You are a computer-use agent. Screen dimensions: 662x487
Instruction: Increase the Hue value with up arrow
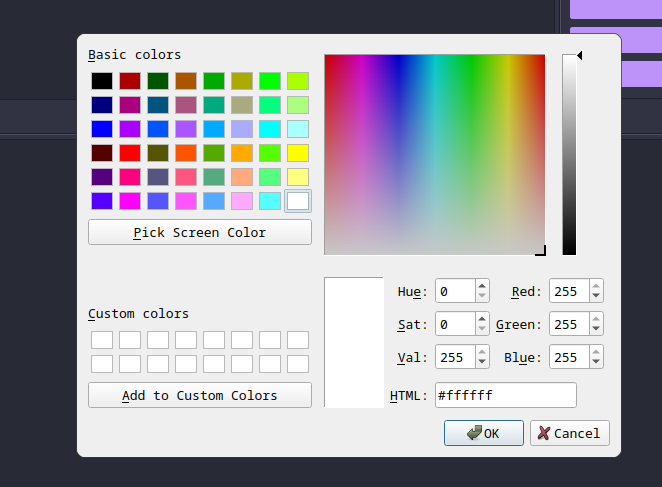point(482,286)
